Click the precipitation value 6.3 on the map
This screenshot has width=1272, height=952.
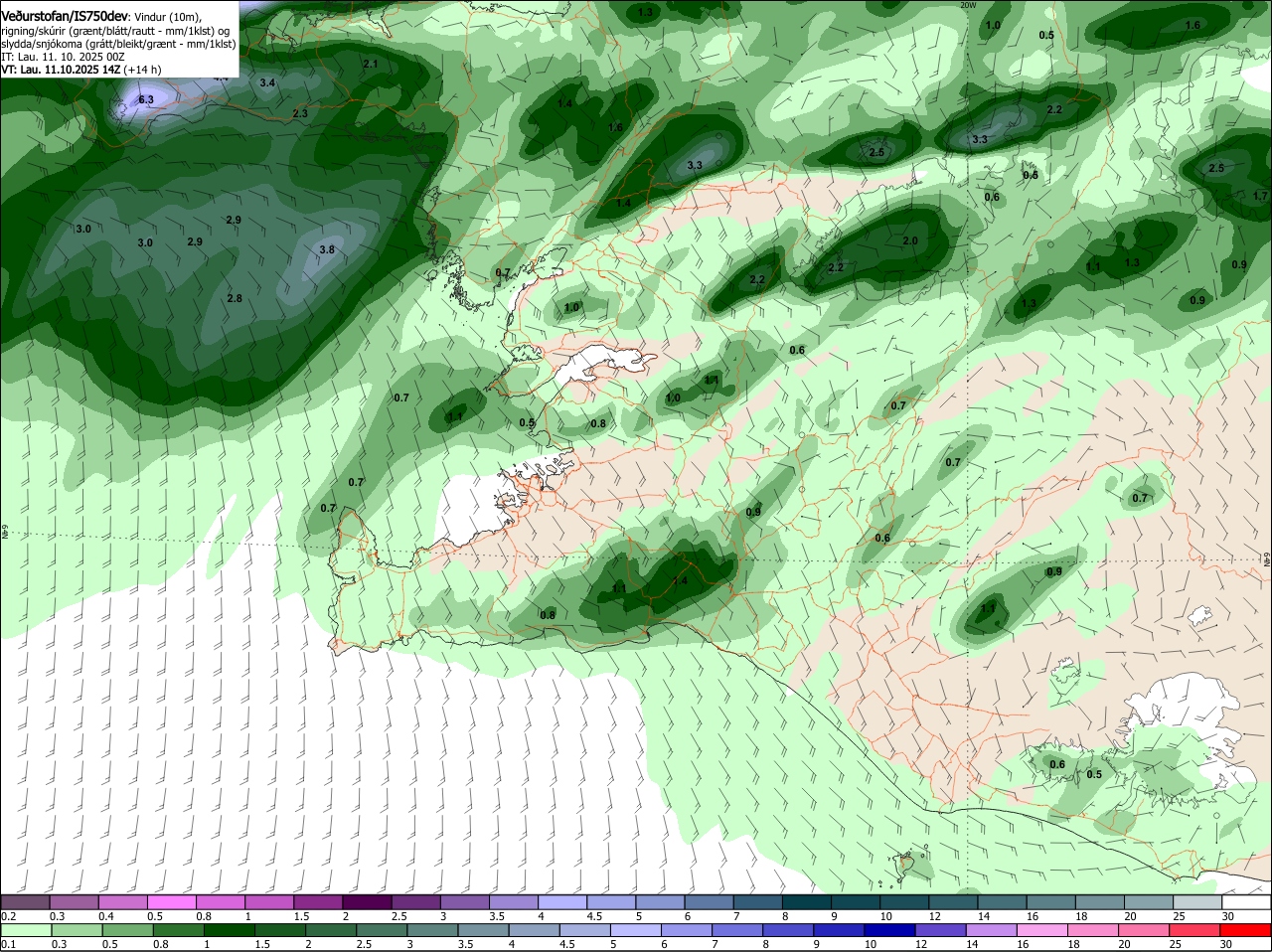146,99
